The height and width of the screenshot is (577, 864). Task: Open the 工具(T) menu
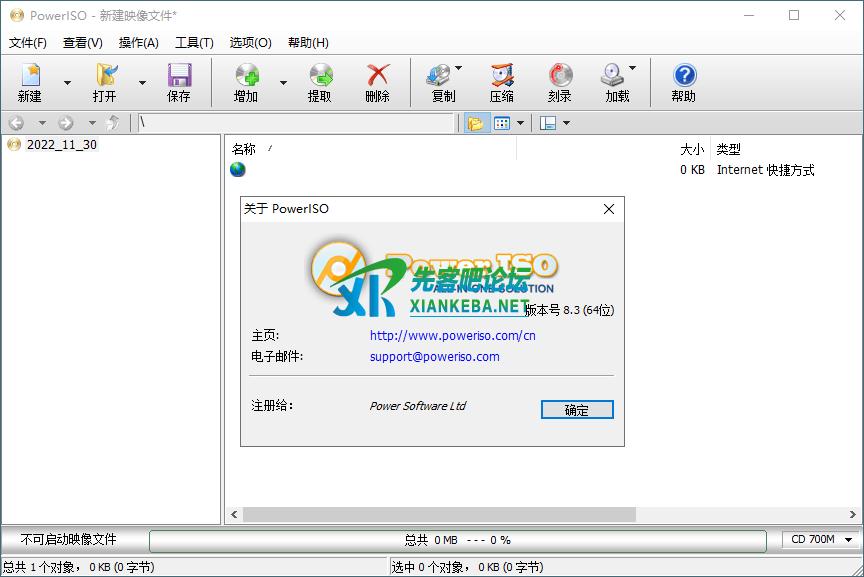194,43
